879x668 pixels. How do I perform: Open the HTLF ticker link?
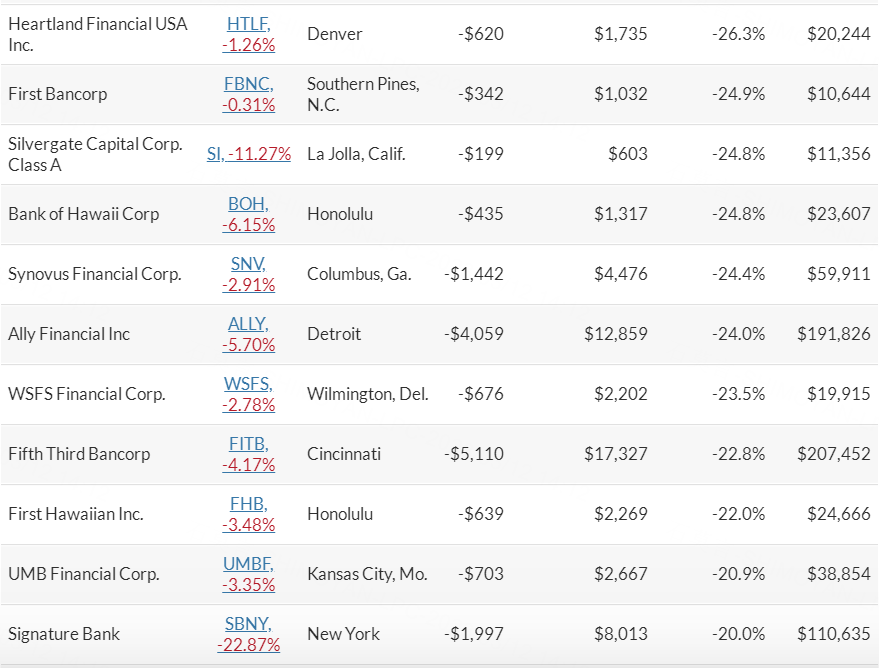248,24
